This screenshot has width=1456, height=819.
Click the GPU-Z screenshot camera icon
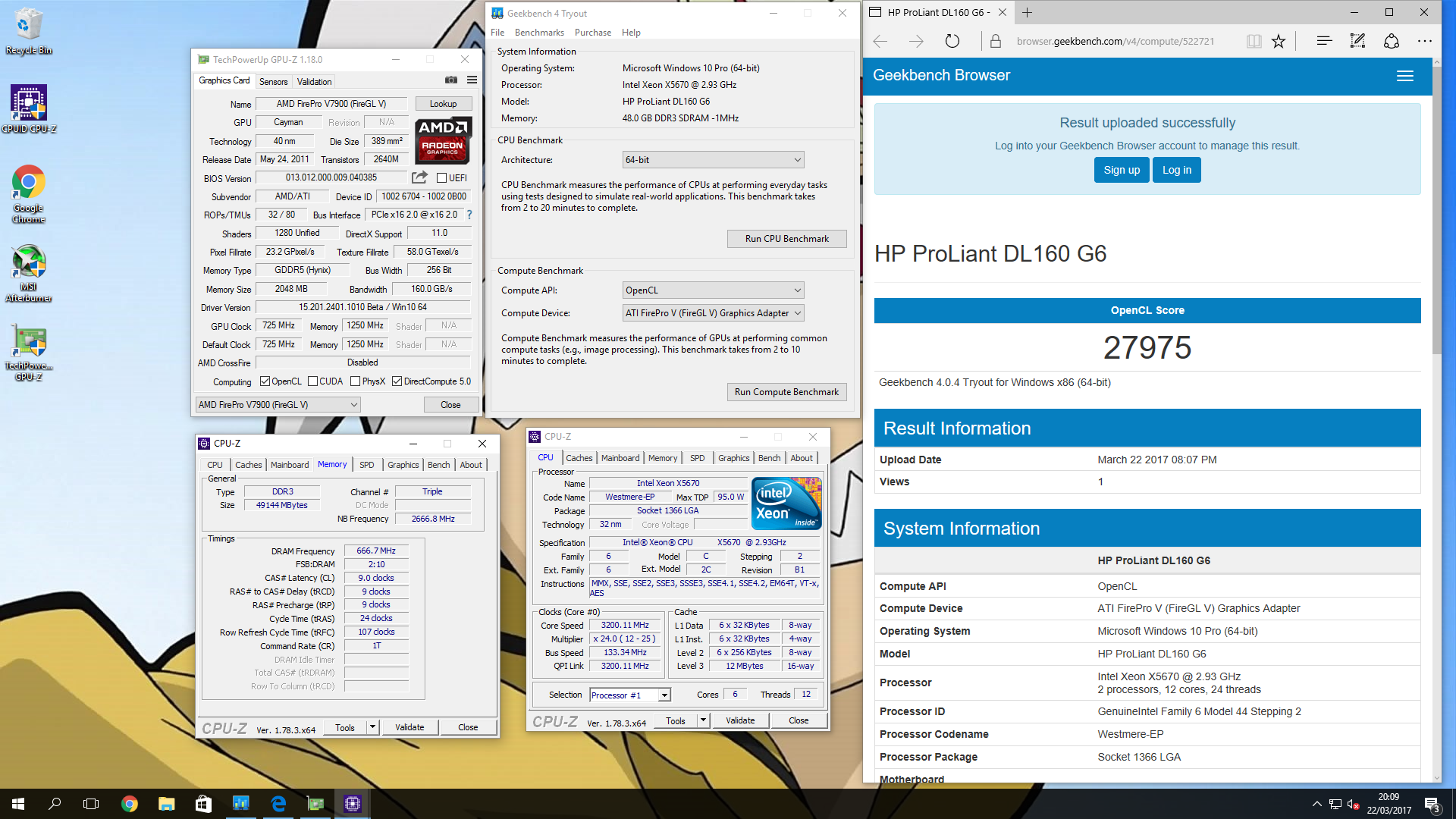coord(451,80)
